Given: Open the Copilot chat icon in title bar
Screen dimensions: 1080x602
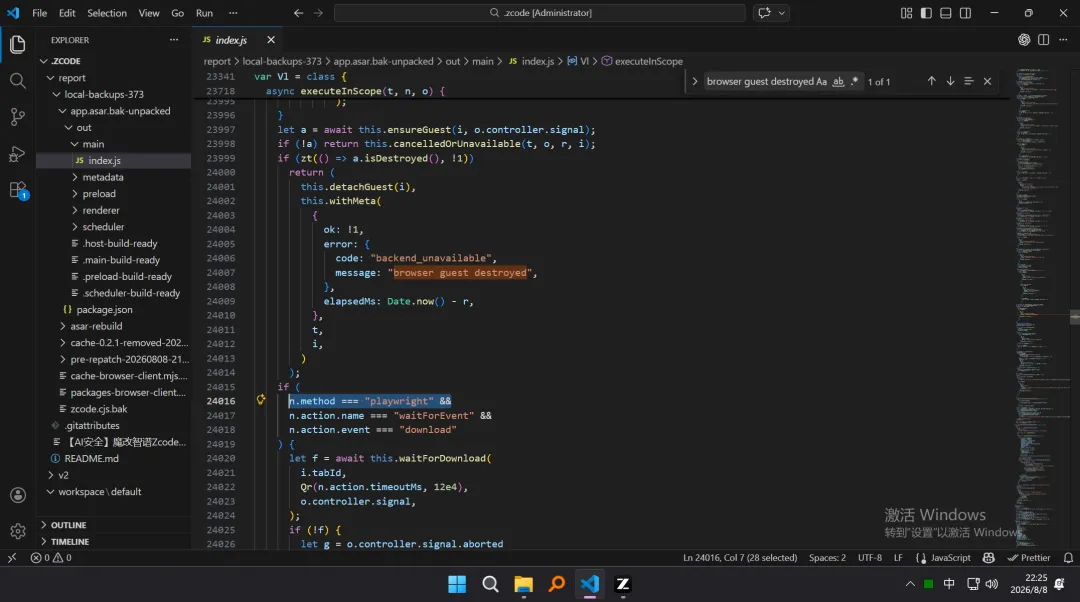Looking at the screenshot, I should point(764,12).
